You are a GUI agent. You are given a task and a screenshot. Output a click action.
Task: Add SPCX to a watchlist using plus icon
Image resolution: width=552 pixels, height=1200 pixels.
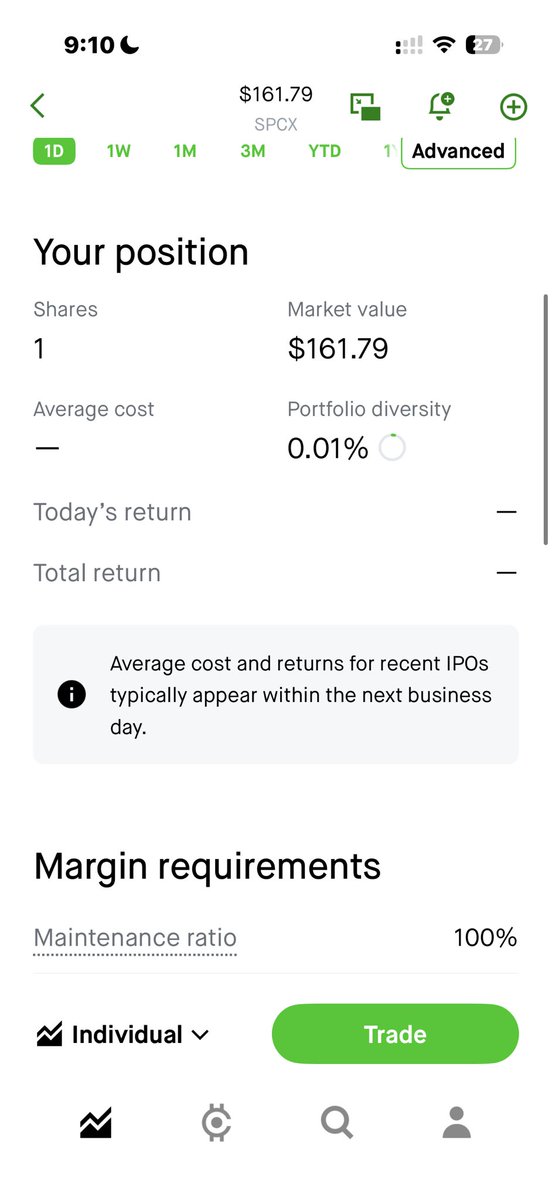(513, 107)
